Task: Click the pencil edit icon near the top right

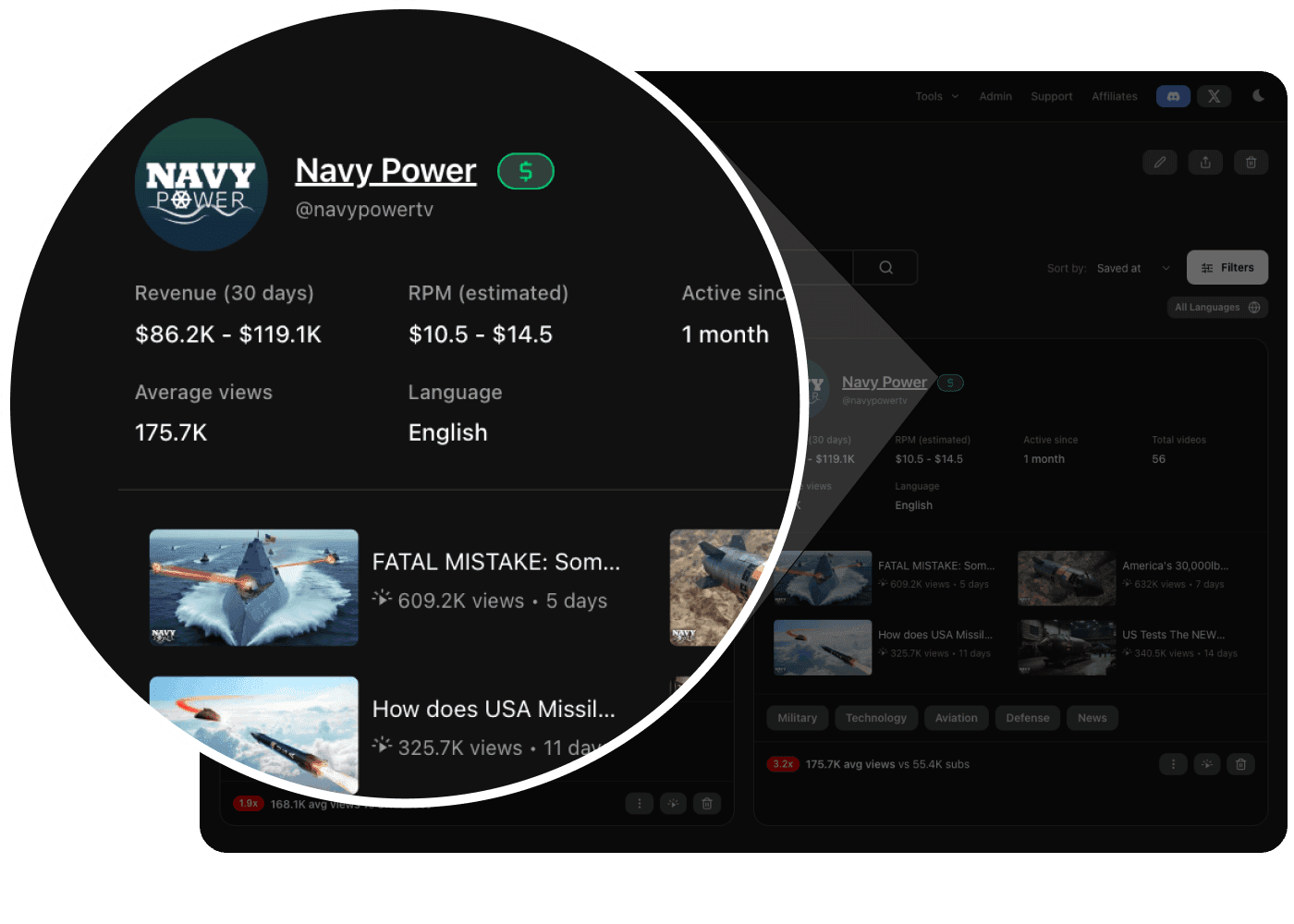Action: (1160, 162)
